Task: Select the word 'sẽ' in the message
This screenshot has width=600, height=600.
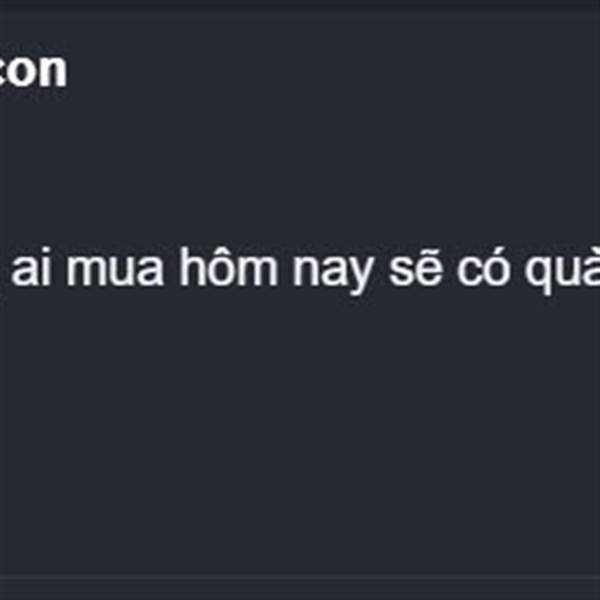Action: tap(416, 269)
